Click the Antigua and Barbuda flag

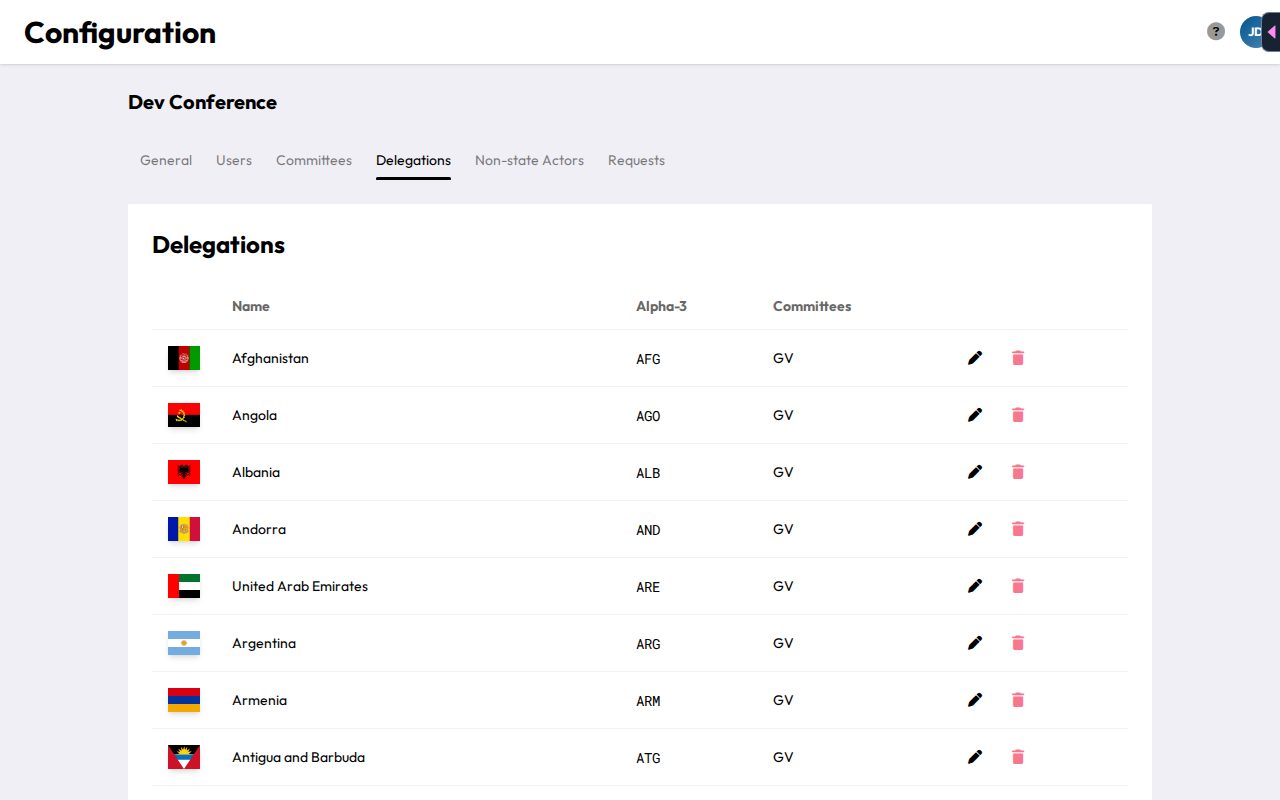tap(184, 757)
